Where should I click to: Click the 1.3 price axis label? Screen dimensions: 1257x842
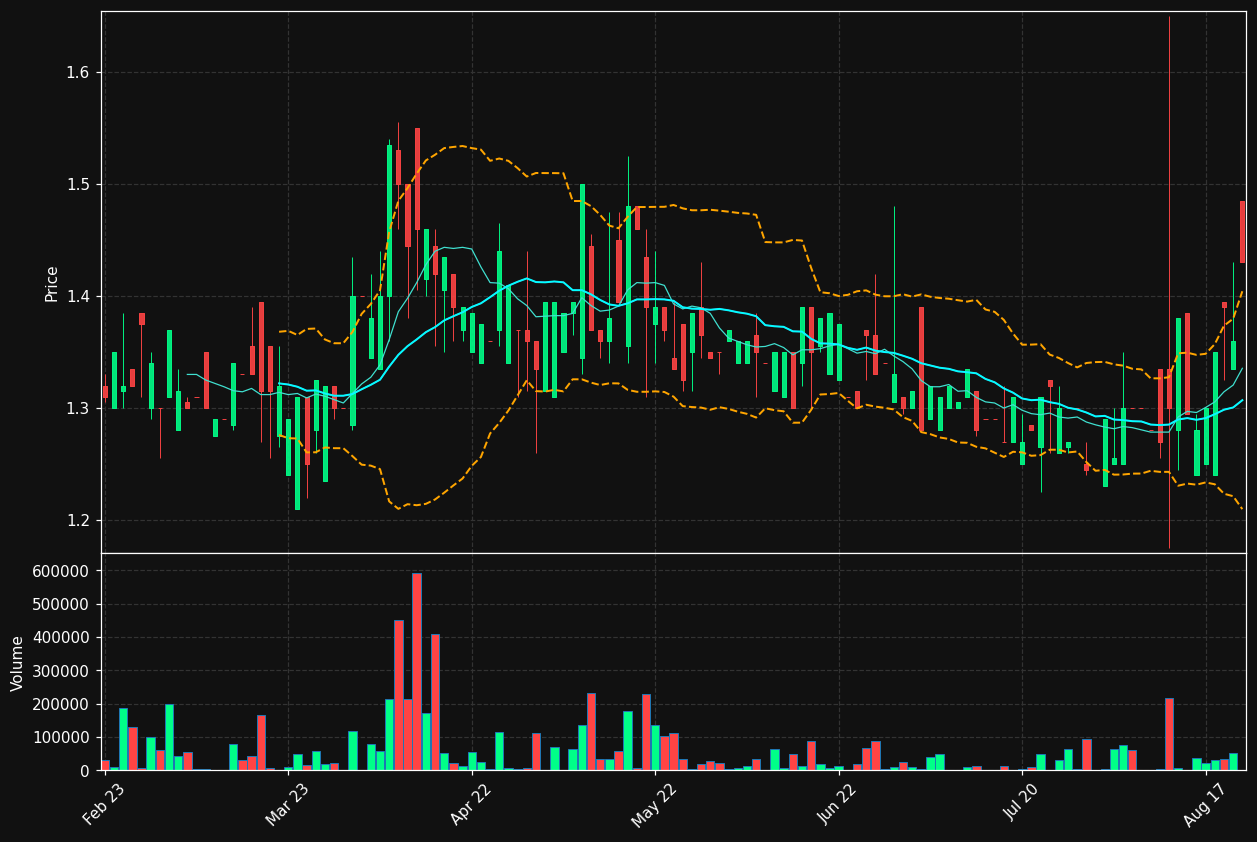click(77, 409)
